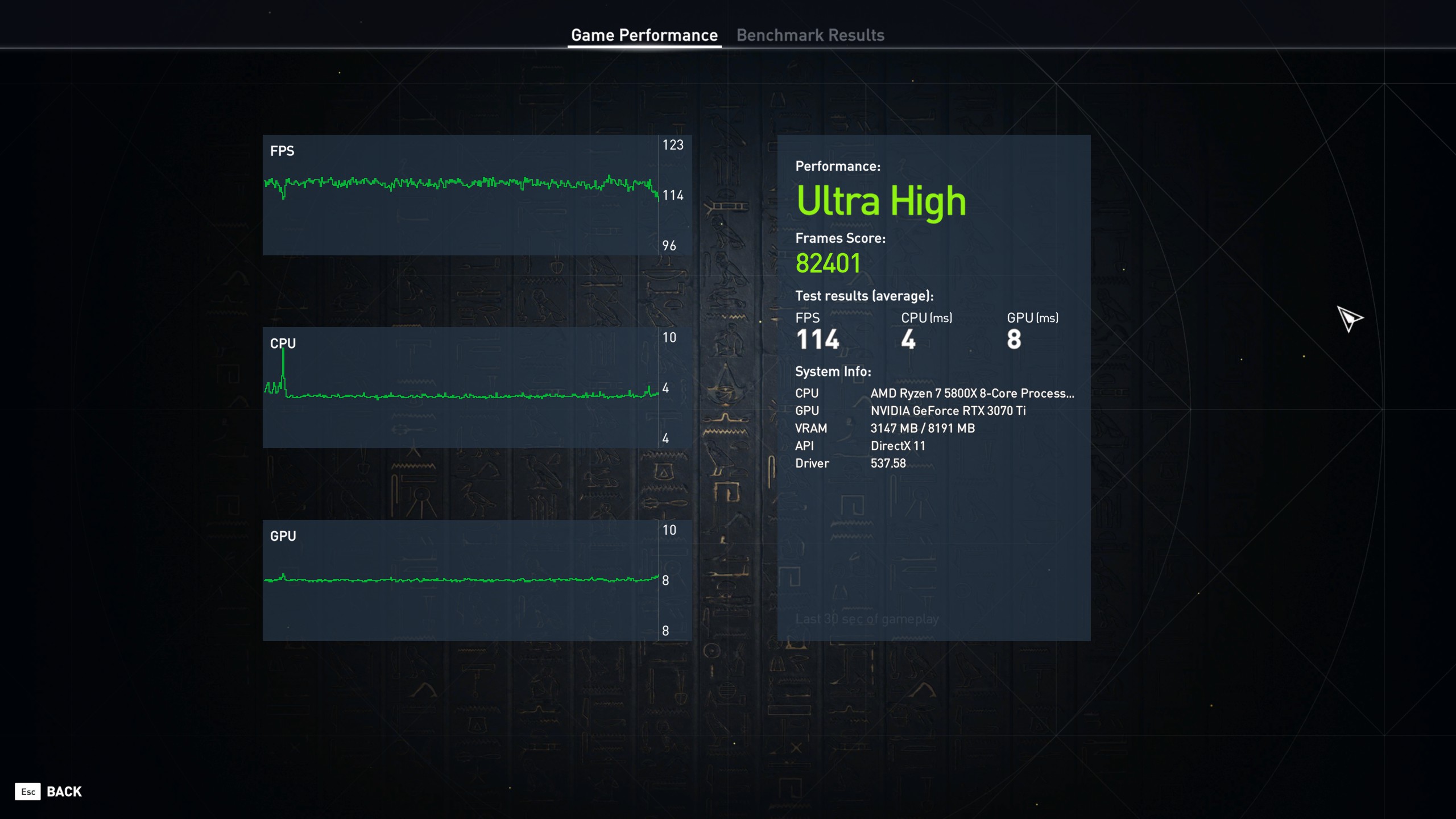Click the BACK button label
Viewport: 1456px width, 819px height.
64,791
